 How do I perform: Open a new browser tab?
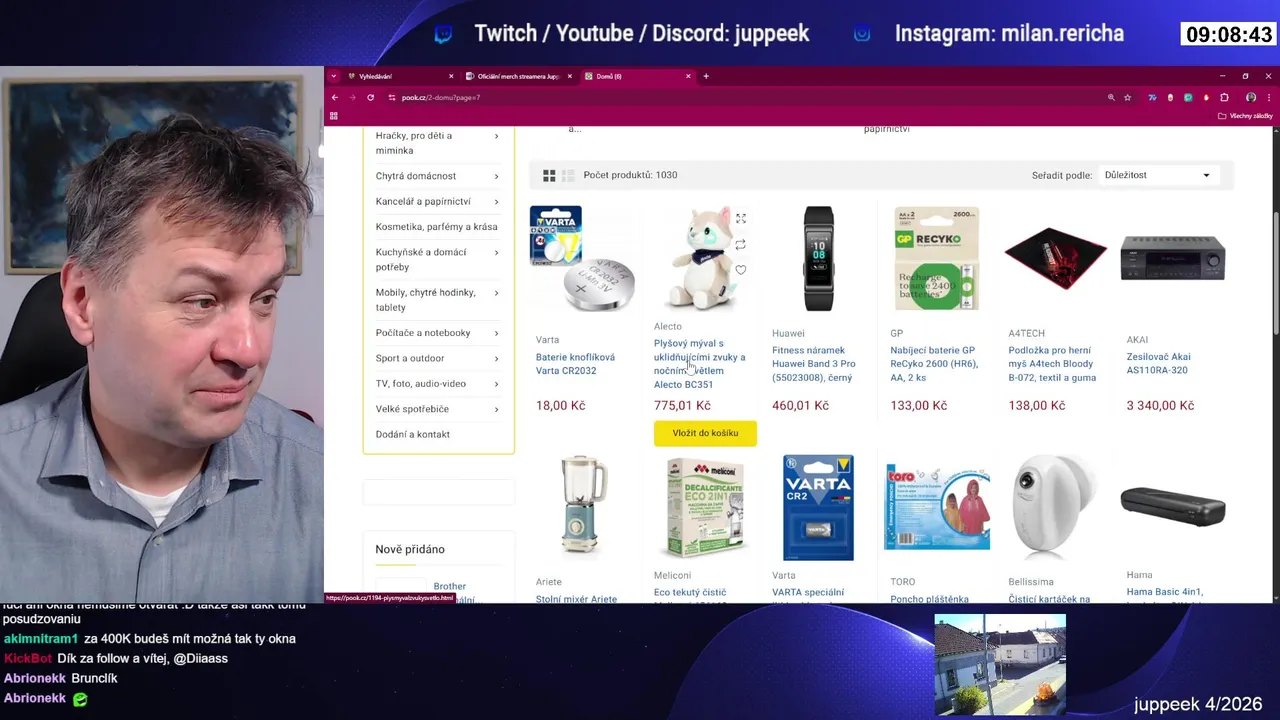coord(706,76)
